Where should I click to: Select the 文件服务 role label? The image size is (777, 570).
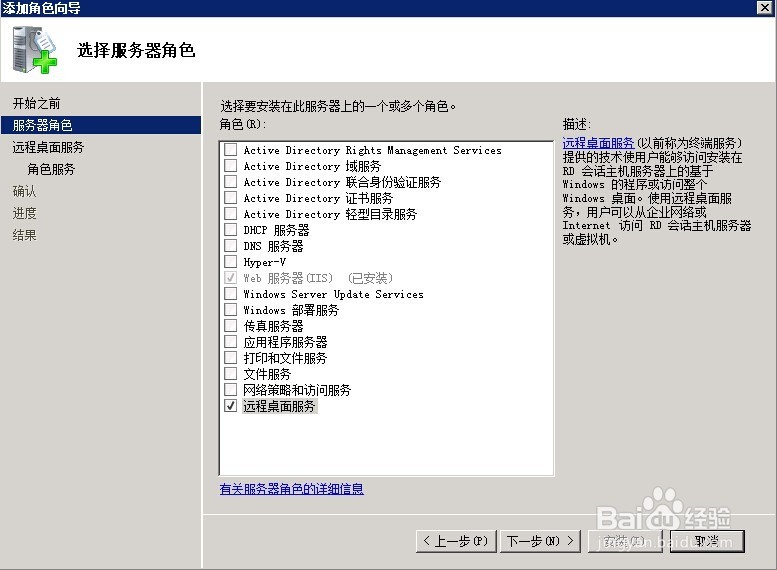coord(267,374)
